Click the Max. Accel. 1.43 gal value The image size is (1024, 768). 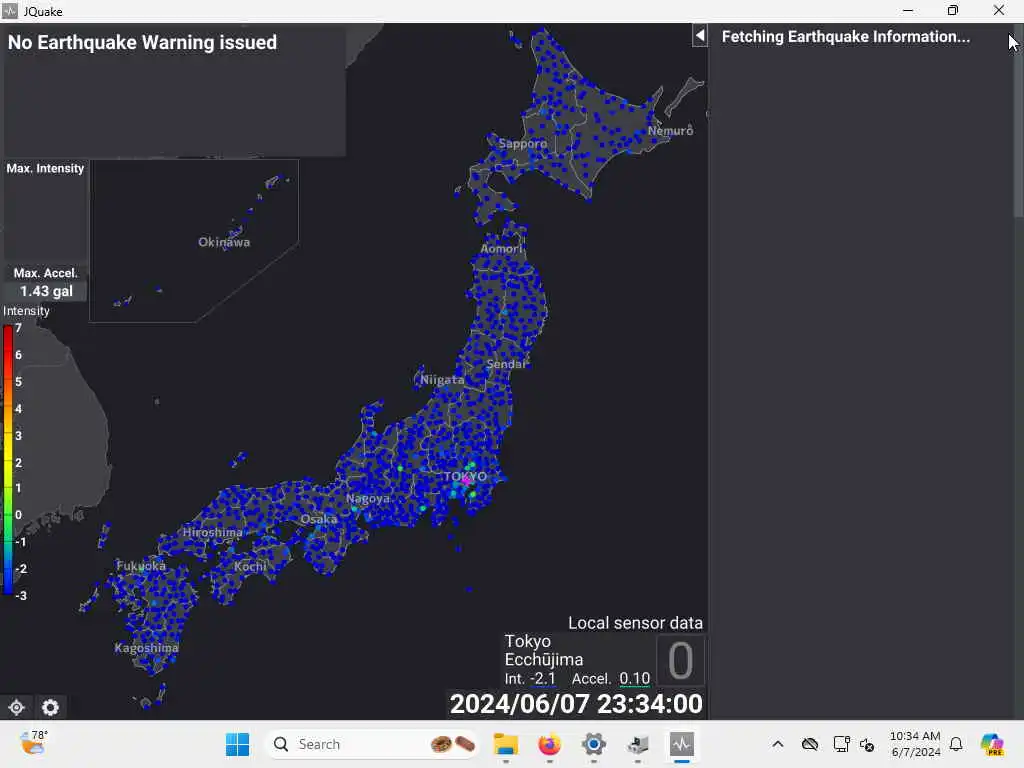[x=46, y=291]
